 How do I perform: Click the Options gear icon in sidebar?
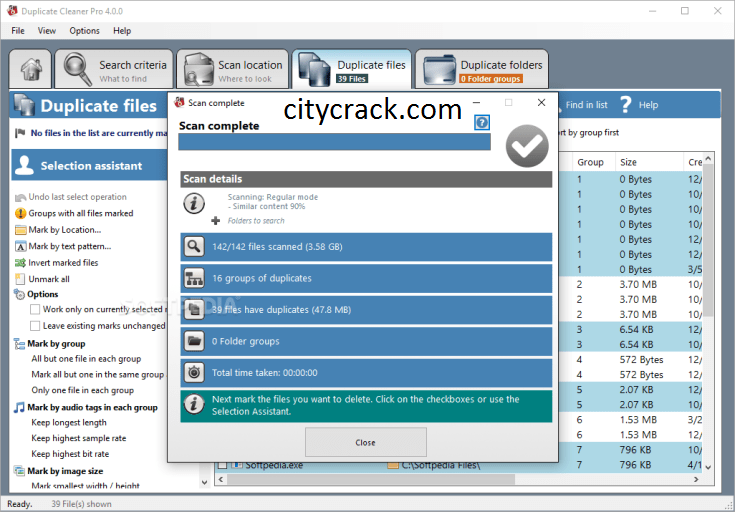click(19, 294)
